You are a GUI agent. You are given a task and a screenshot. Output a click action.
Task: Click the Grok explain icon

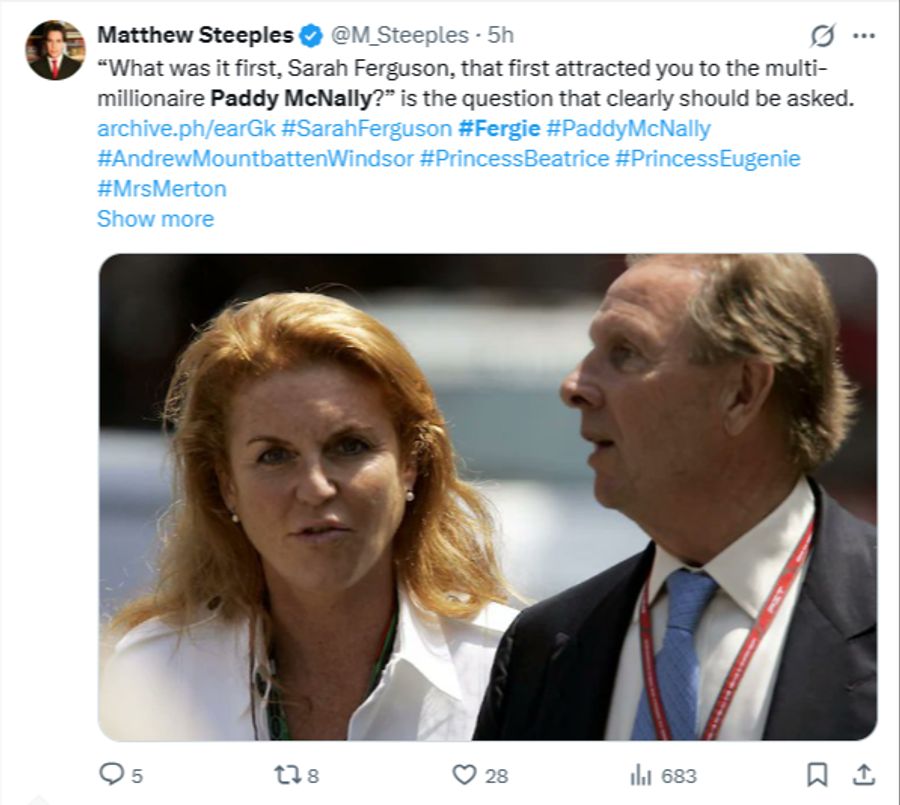click(822, 36)
